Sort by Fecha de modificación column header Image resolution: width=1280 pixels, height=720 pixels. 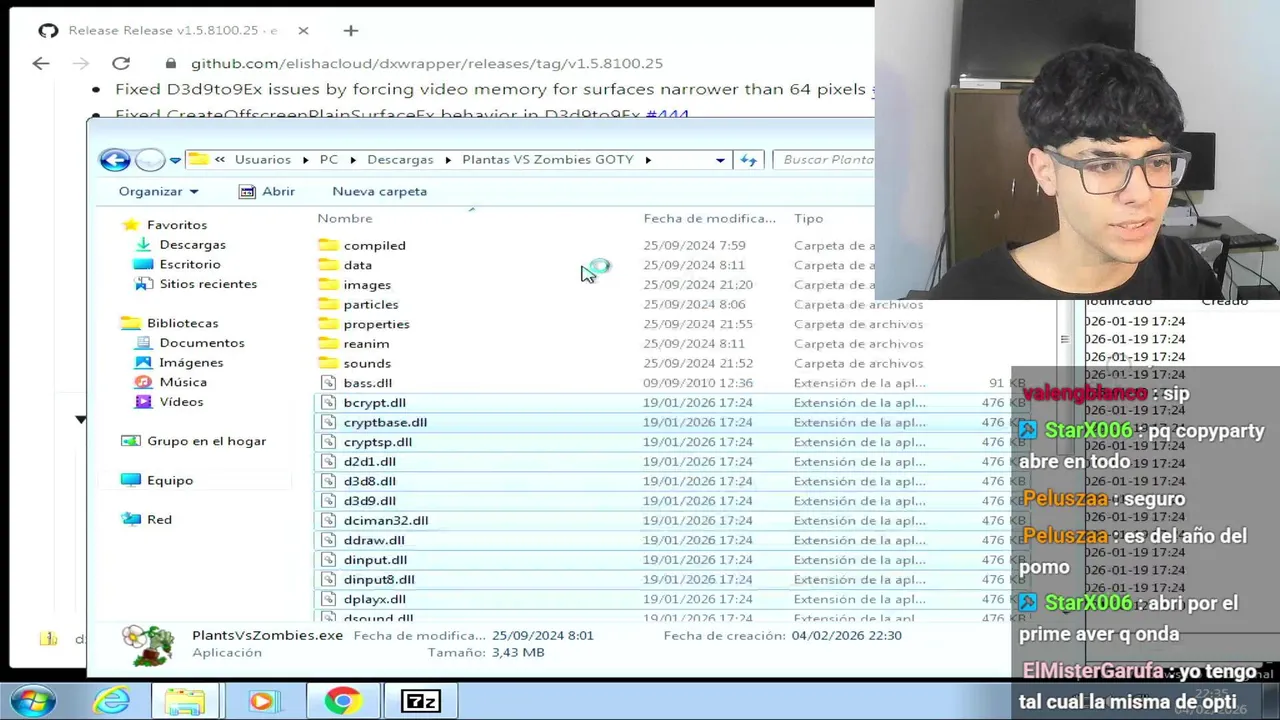point(710,218)
